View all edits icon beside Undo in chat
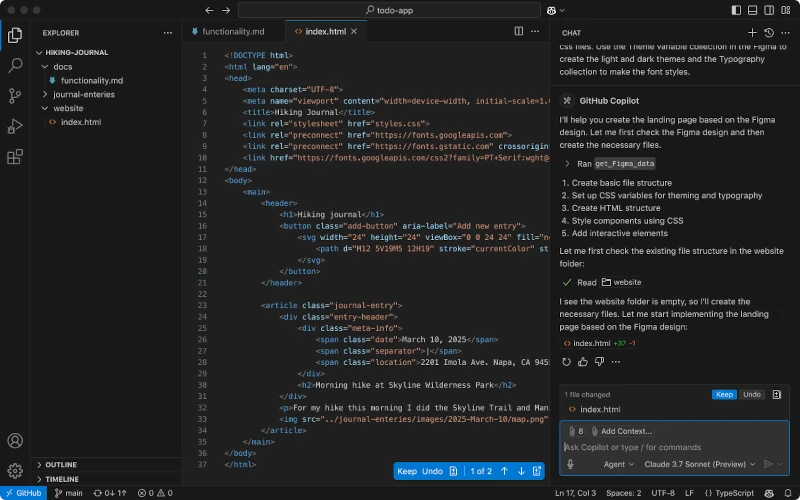 point(777,394)
